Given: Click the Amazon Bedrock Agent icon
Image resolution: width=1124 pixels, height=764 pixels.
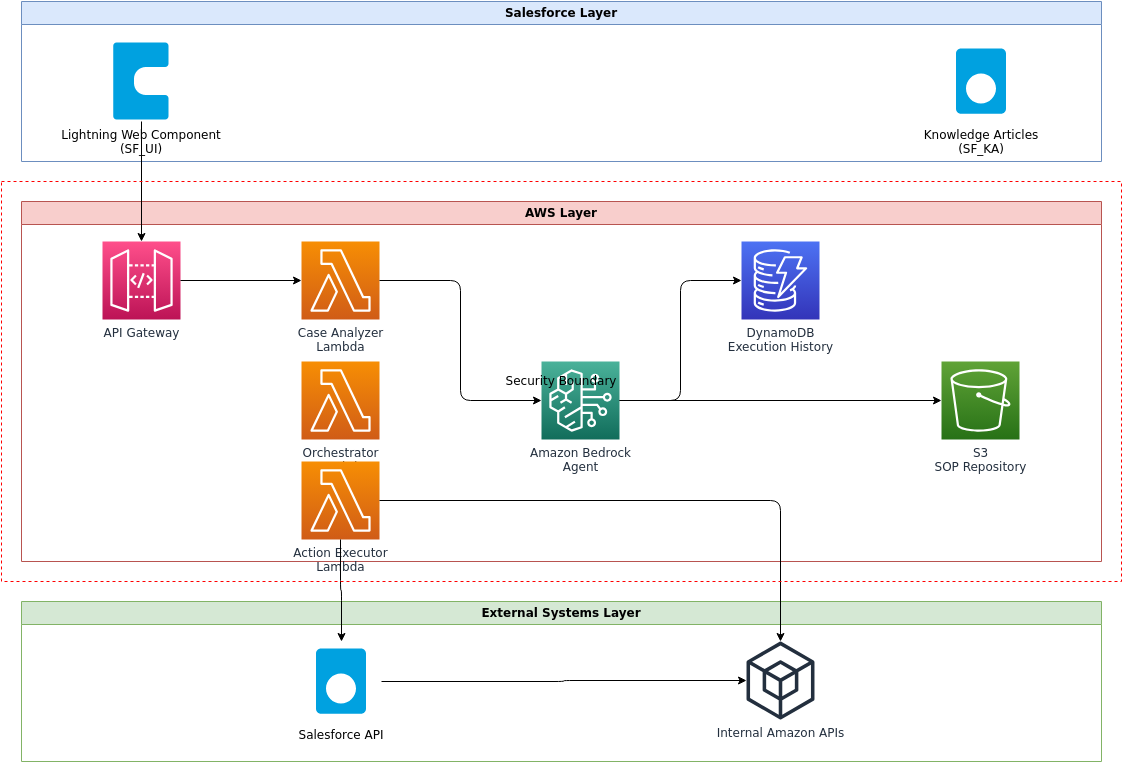Looking at the screenshot, I should [581, 402].
